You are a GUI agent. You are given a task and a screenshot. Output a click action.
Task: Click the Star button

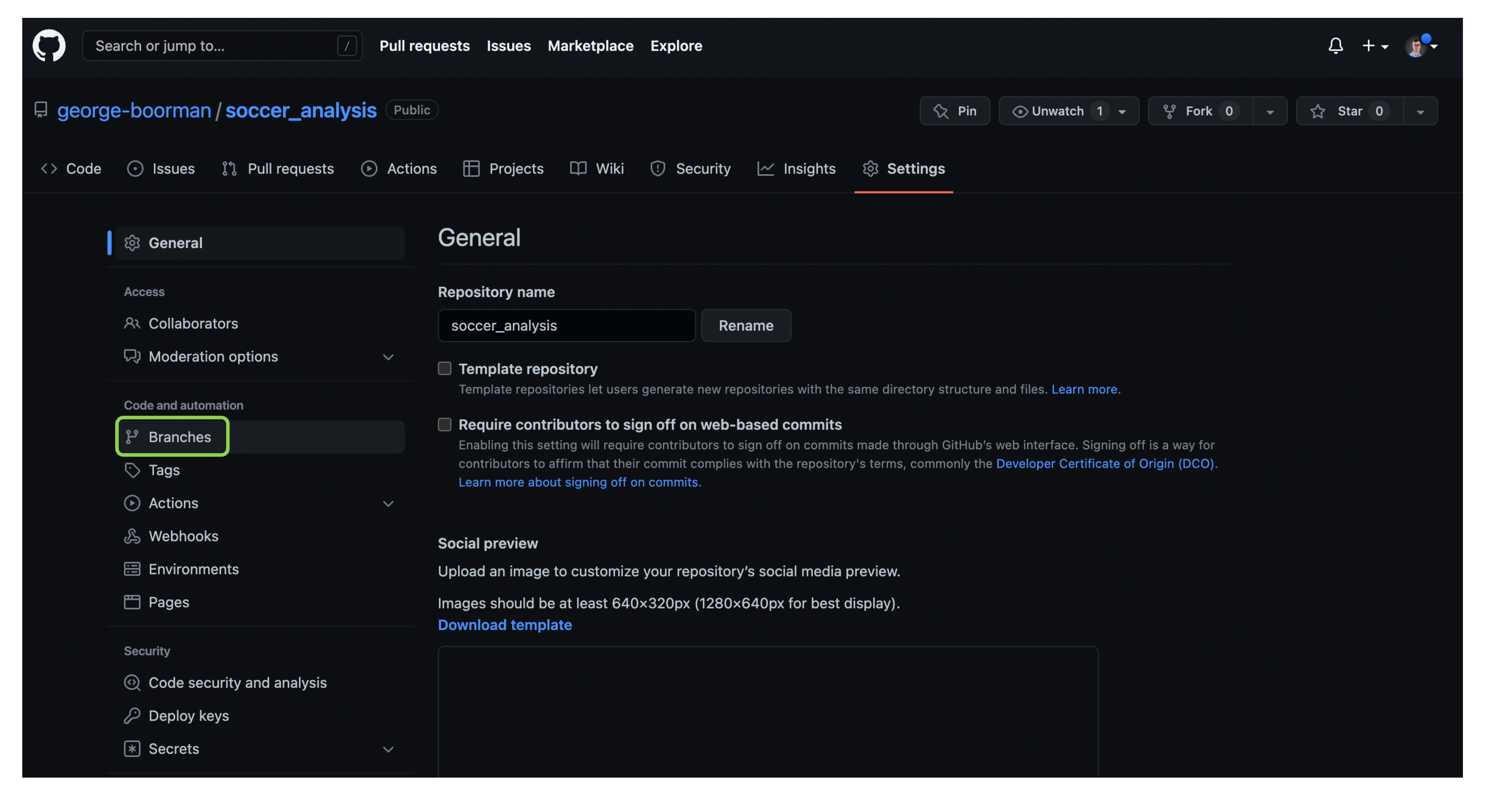click(1350, 111)
